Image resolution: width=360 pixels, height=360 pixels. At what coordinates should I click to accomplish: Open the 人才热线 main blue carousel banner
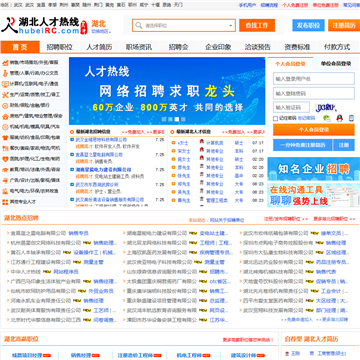coord(167,91)
